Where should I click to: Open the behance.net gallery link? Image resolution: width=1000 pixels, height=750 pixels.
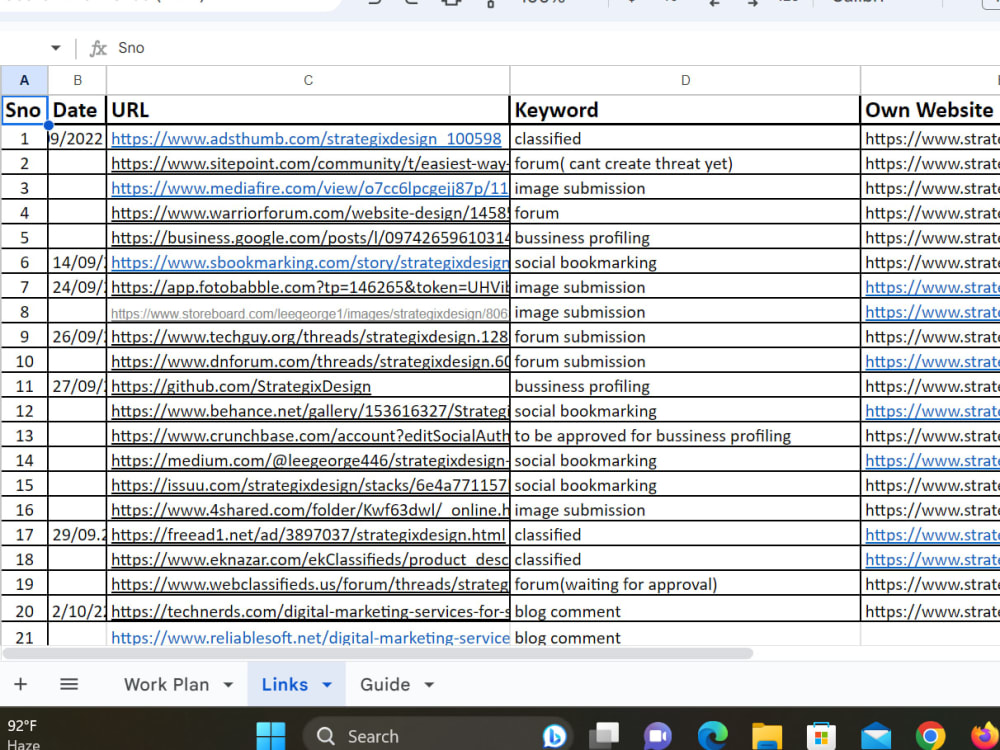309,411
